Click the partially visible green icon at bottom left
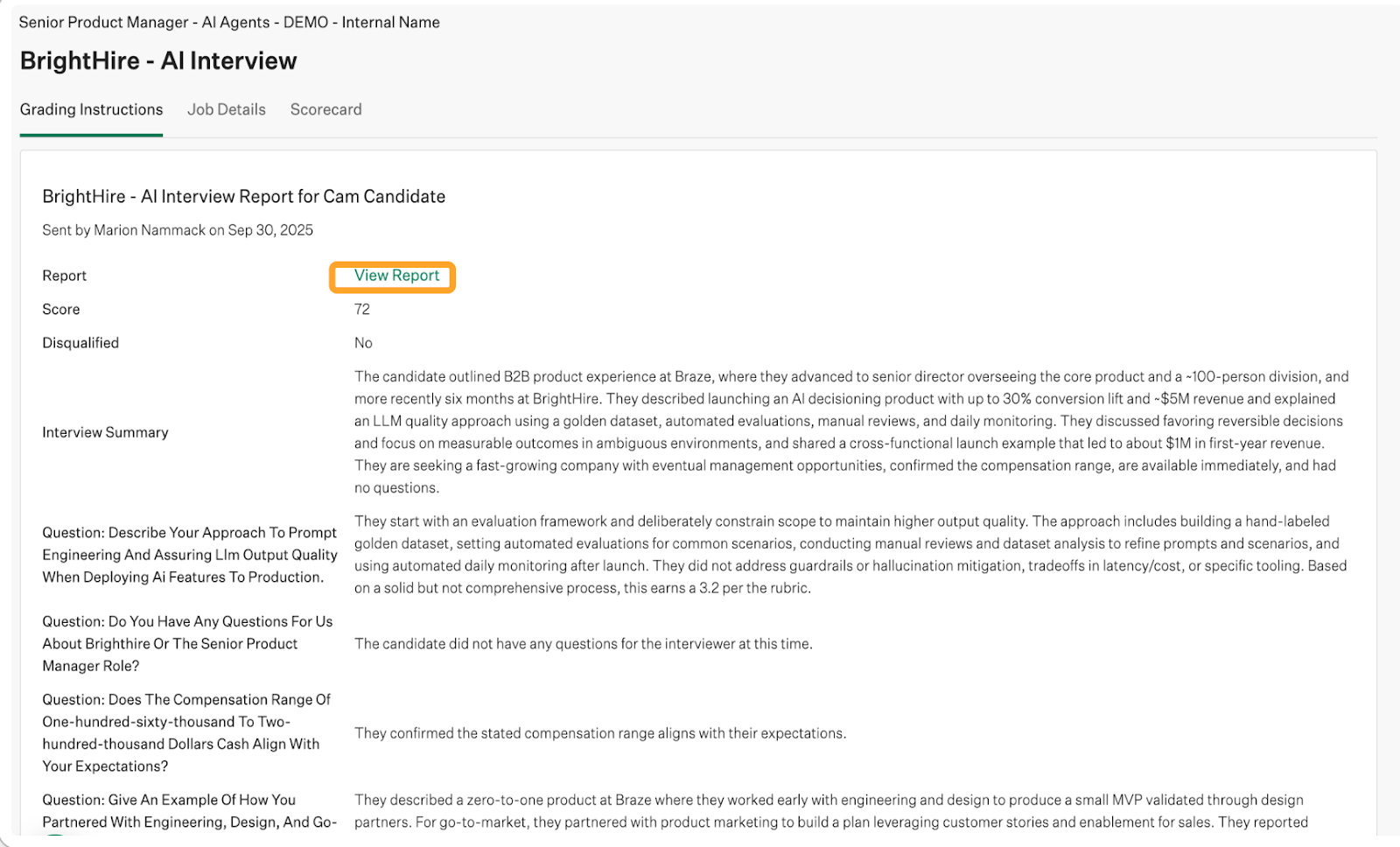The height and width of the screenshot is (847, 1400). point(54,838)
